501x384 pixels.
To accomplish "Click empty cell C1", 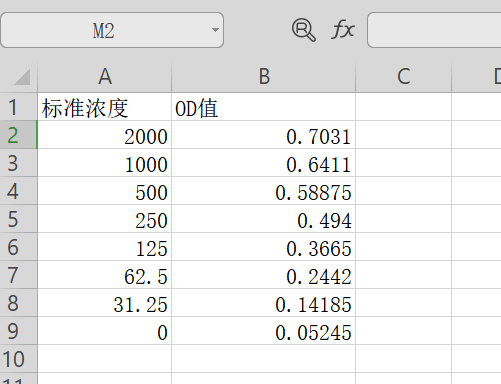I will (x=404, y=107).
